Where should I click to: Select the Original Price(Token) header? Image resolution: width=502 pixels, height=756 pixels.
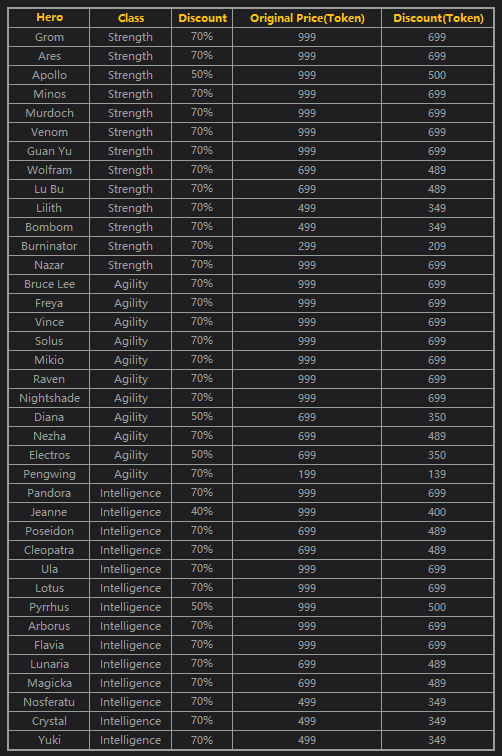tap(307, 18)
